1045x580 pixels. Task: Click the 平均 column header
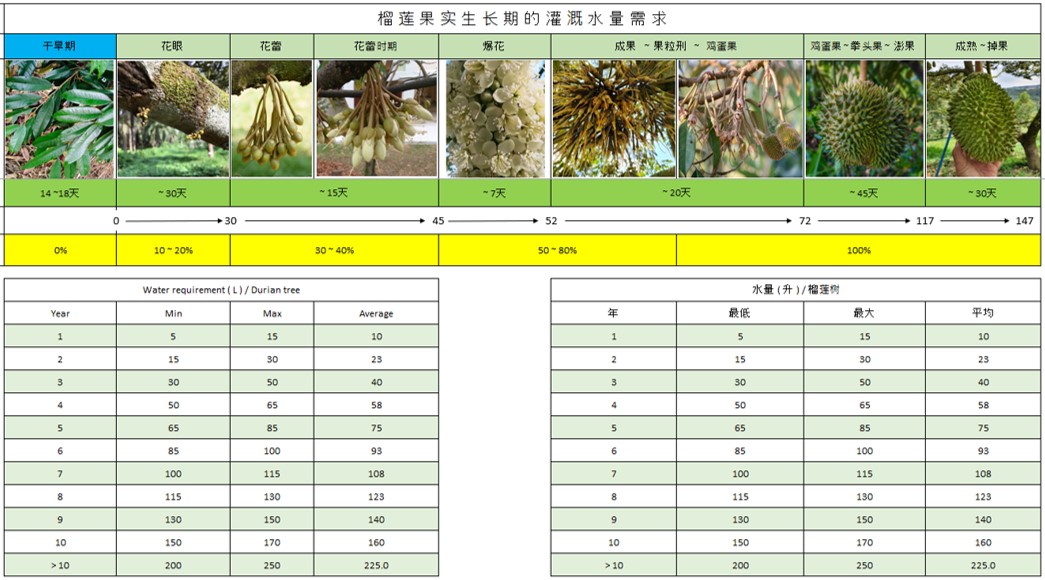[x=983, y=313]
